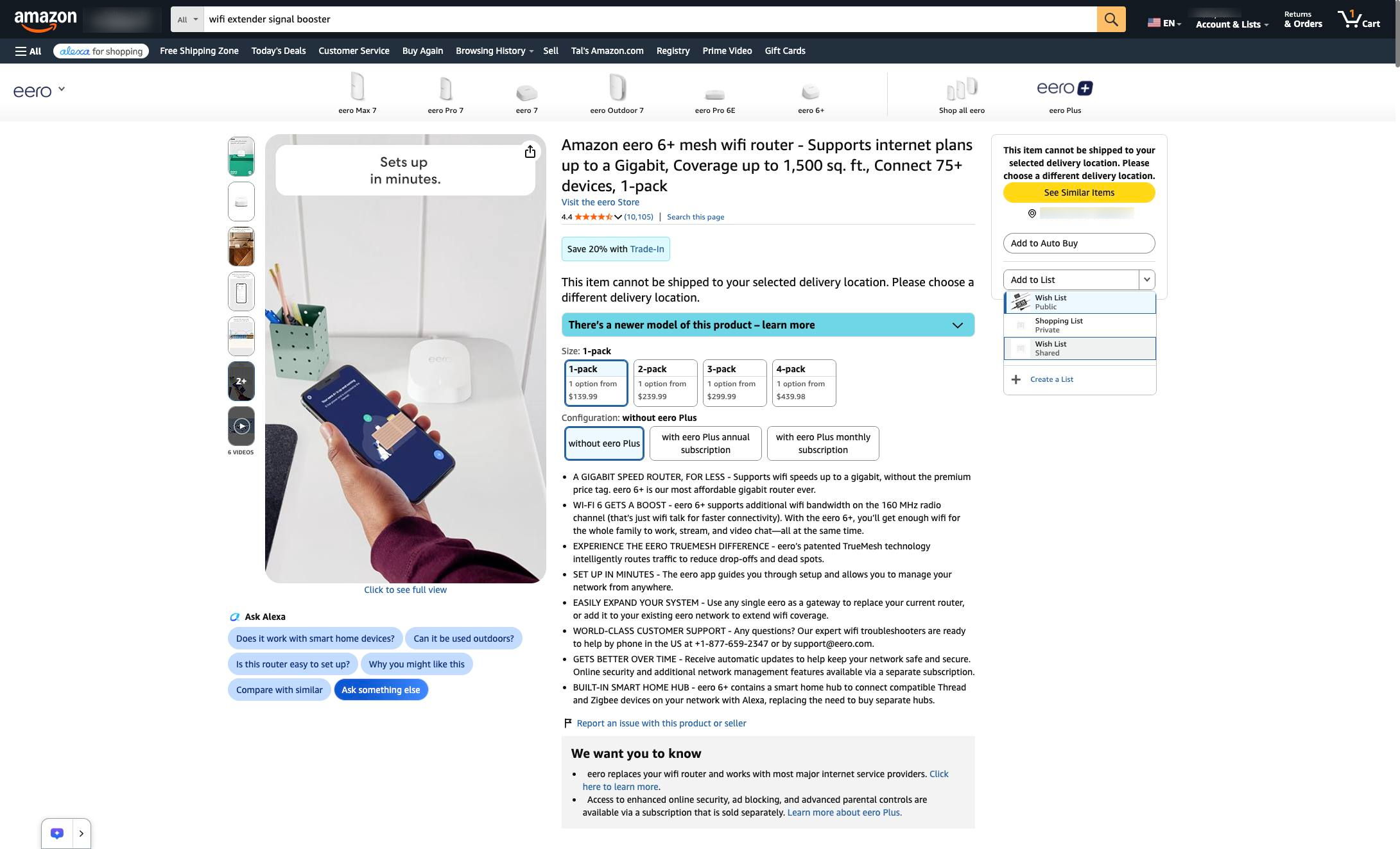1400x849 pixels.
Task: Select the 2-pack size option
Action: point(665,383)
